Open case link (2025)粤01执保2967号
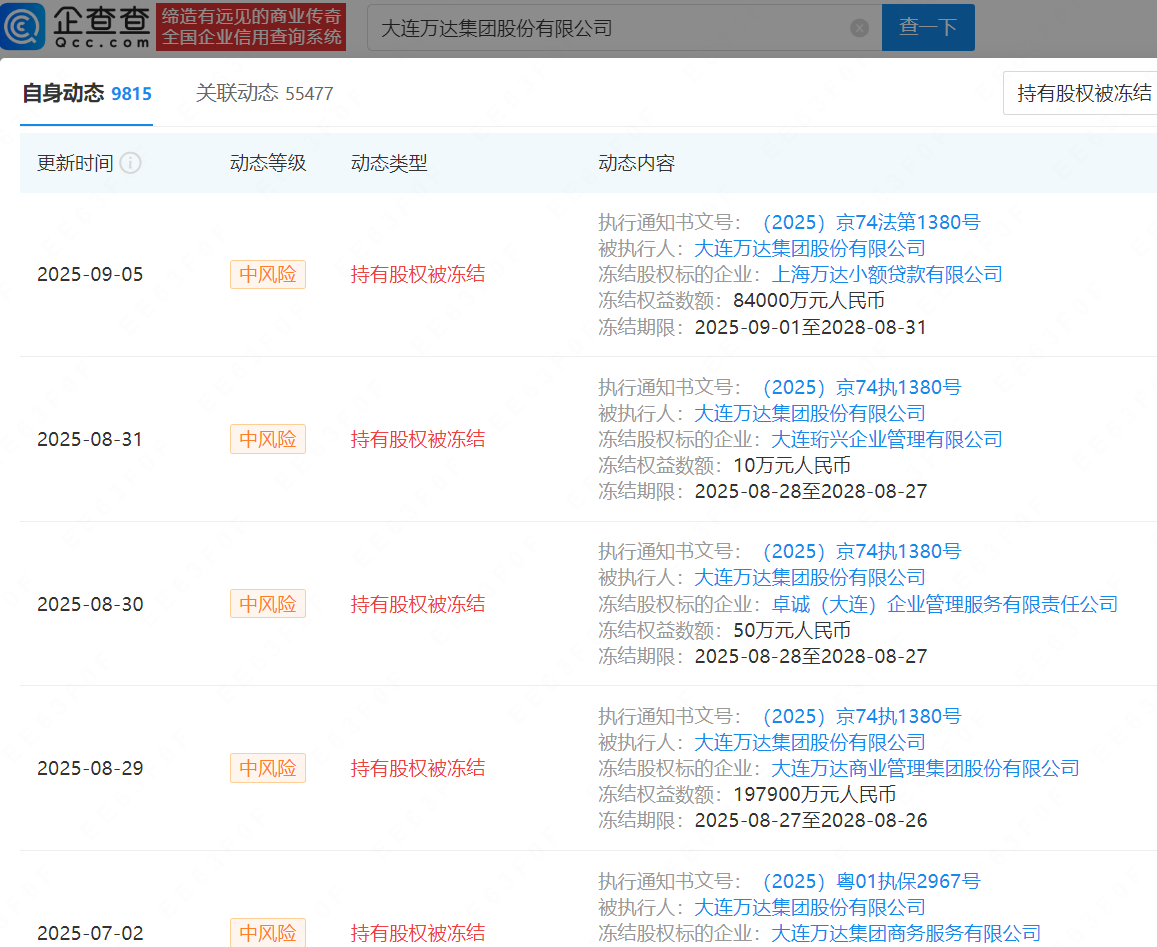This screenshot has height=947, width=1157. pyautogui.click(x=869, y=881)
